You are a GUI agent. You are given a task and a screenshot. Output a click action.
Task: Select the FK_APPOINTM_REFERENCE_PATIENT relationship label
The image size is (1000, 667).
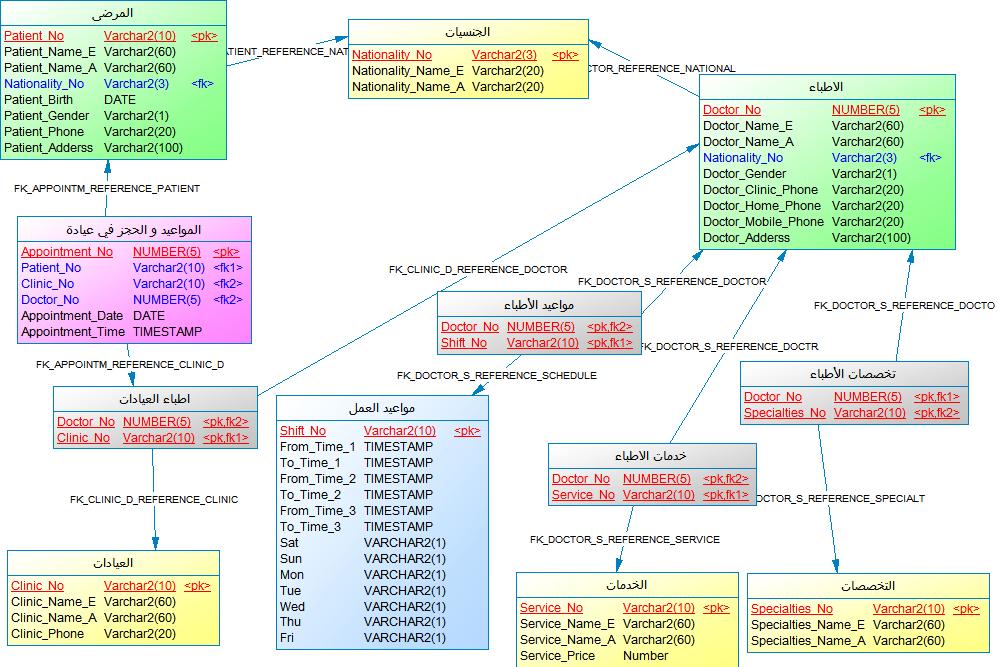[107, 188]
